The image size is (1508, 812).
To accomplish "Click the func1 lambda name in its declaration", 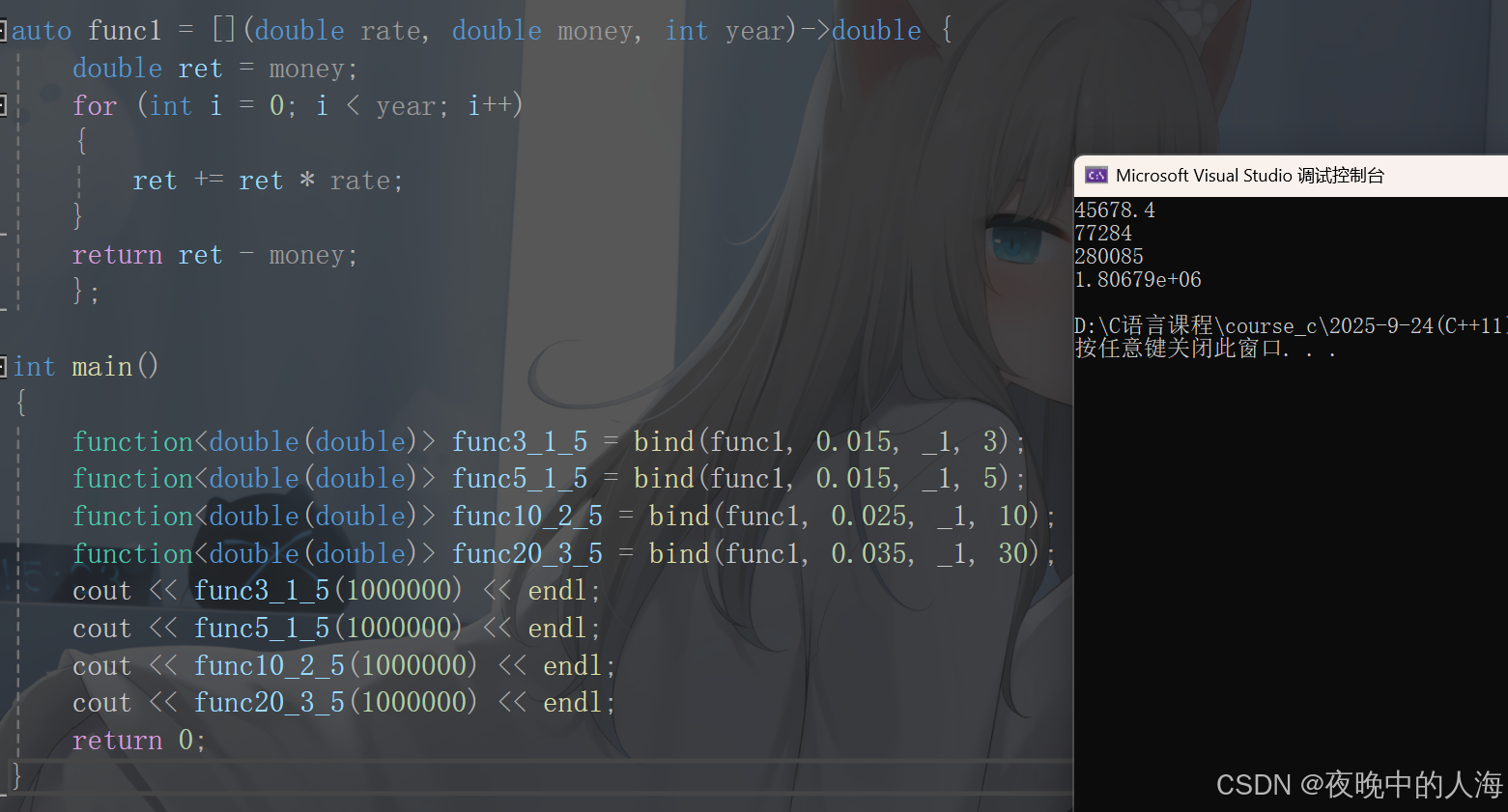I will (125, 31).
